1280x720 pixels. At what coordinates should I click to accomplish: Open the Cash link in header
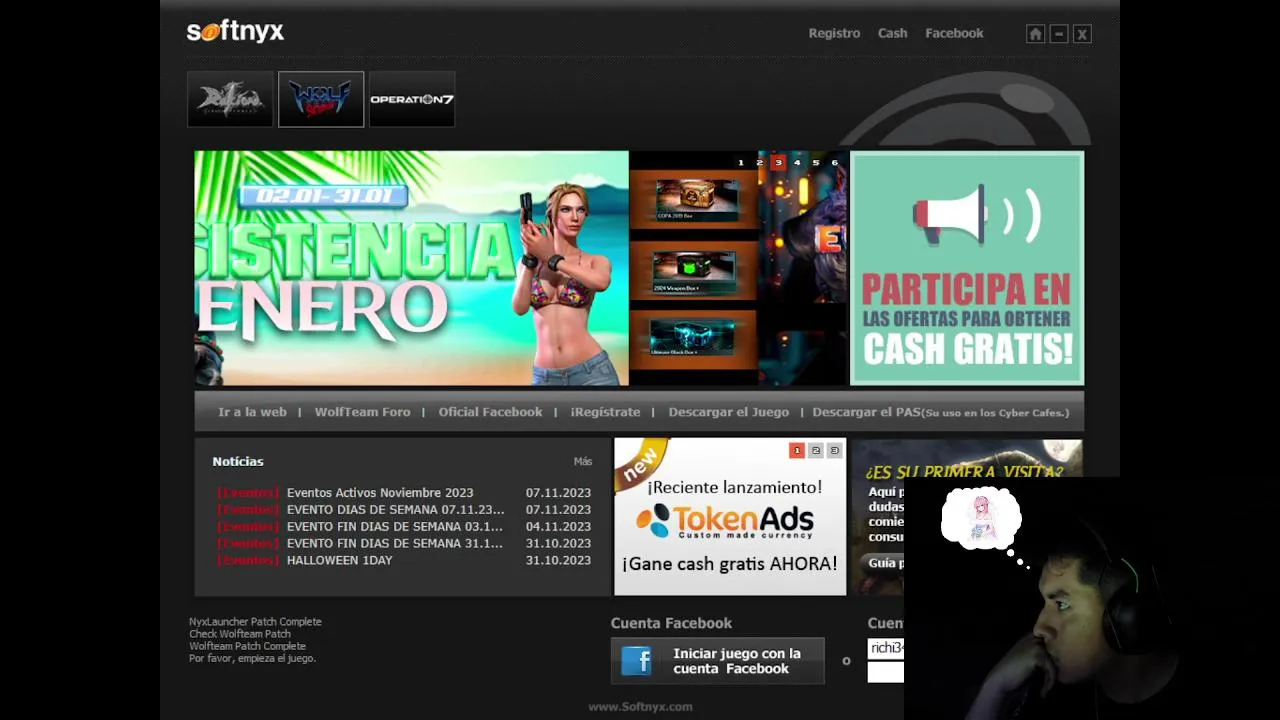pyautogui.click(x=892, y=33)
